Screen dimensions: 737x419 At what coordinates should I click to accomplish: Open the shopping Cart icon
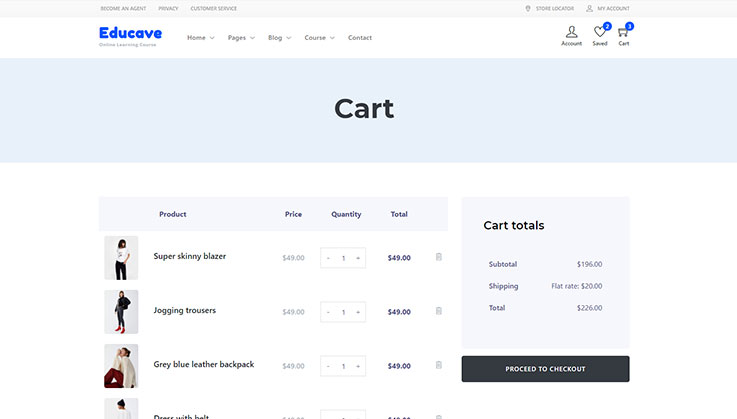[623, 33]
